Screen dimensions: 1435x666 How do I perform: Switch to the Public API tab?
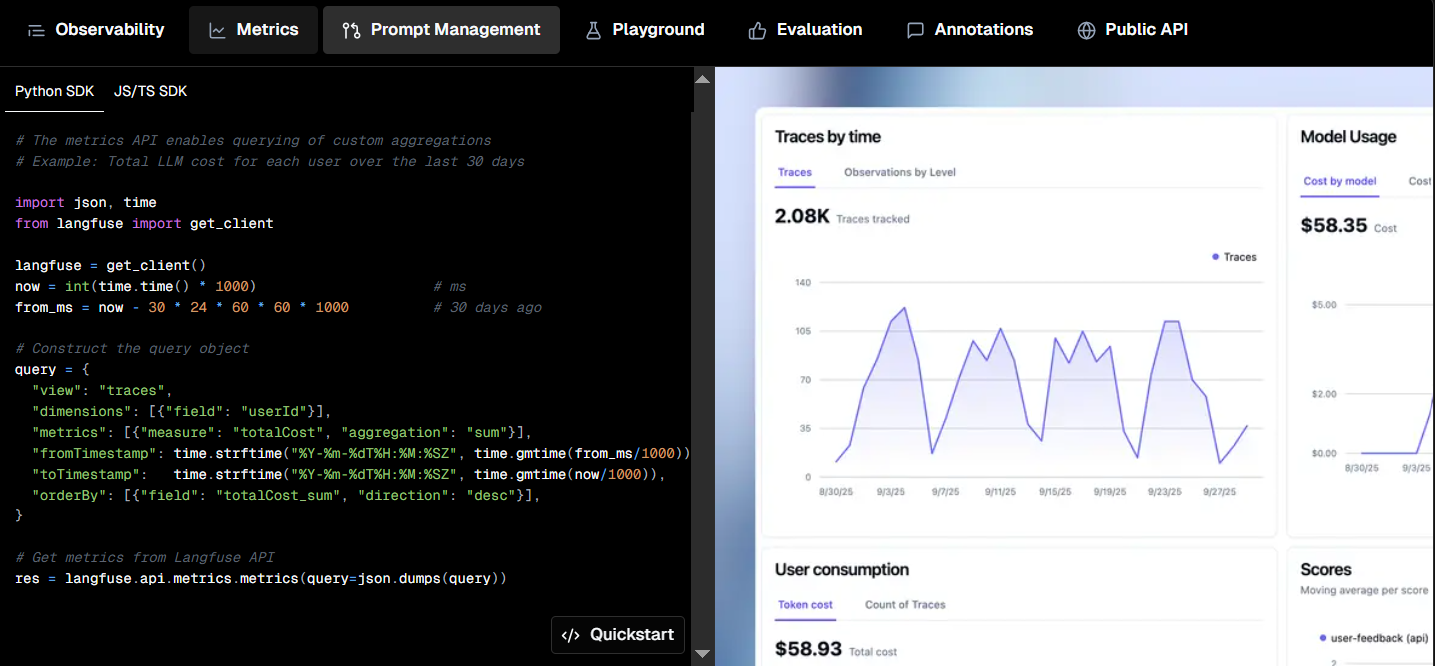1133,30
